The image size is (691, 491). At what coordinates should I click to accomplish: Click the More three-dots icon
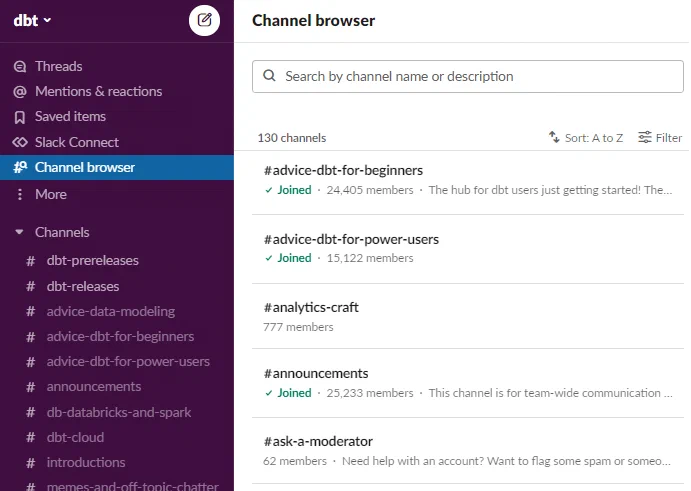(20, 194)
